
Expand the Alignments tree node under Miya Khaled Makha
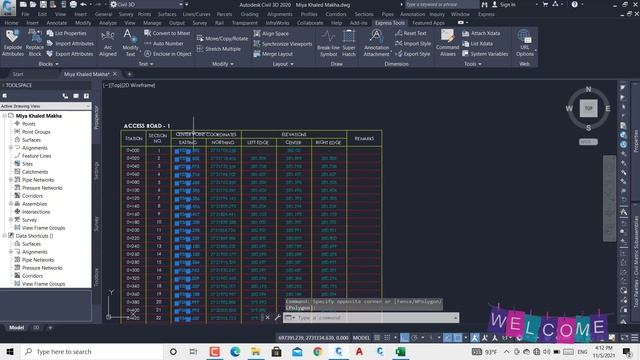[11, 148]
